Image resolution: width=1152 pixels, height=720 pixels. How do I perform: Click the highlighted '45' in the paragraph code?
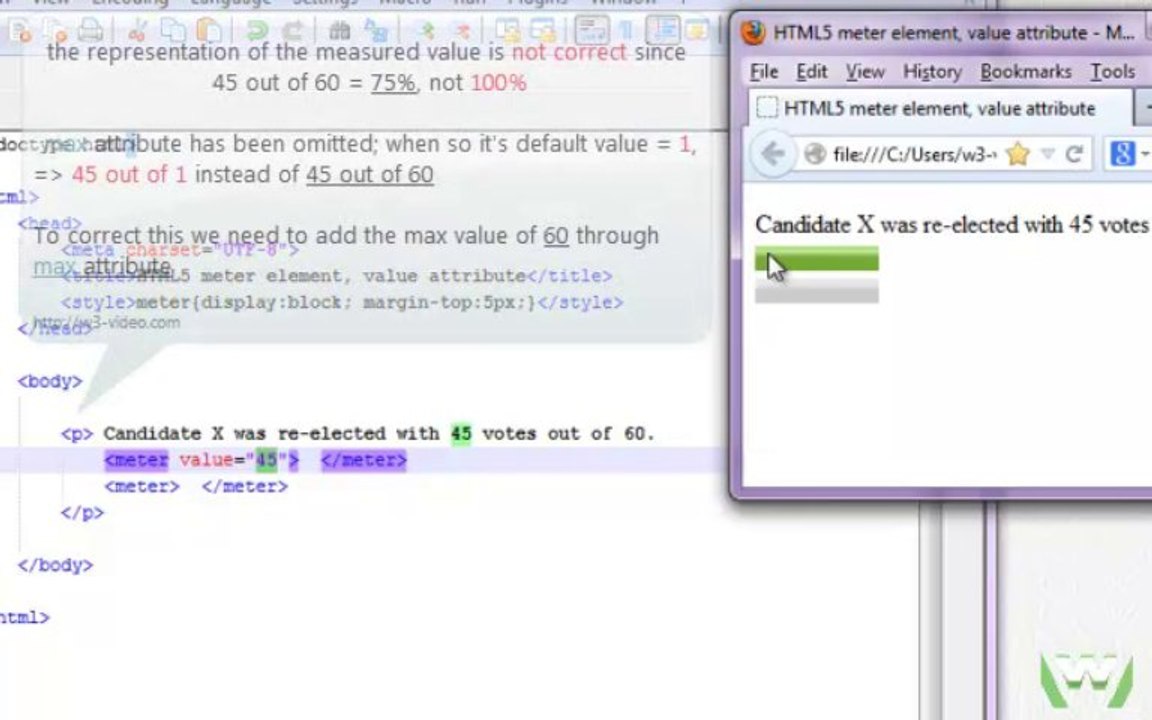point(461,433)
